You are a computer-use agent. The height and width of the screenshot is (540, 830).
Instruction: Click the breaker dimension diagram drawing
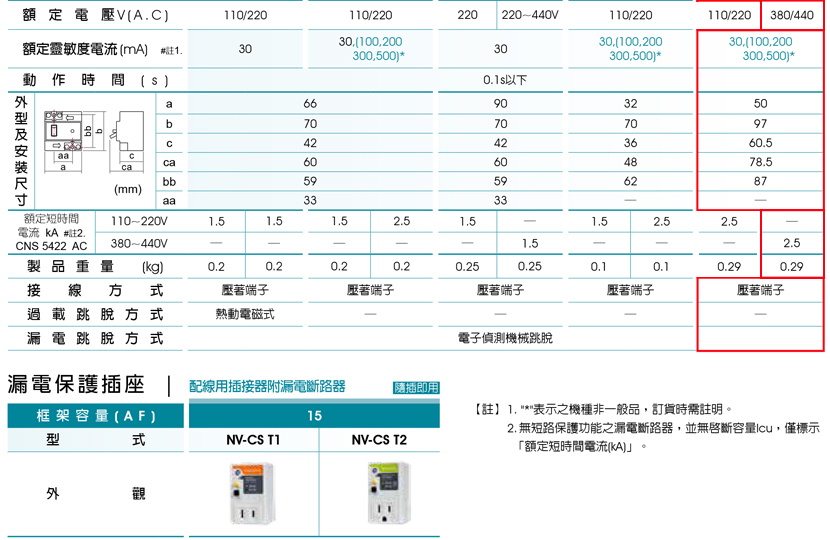(x=94, y=141)
